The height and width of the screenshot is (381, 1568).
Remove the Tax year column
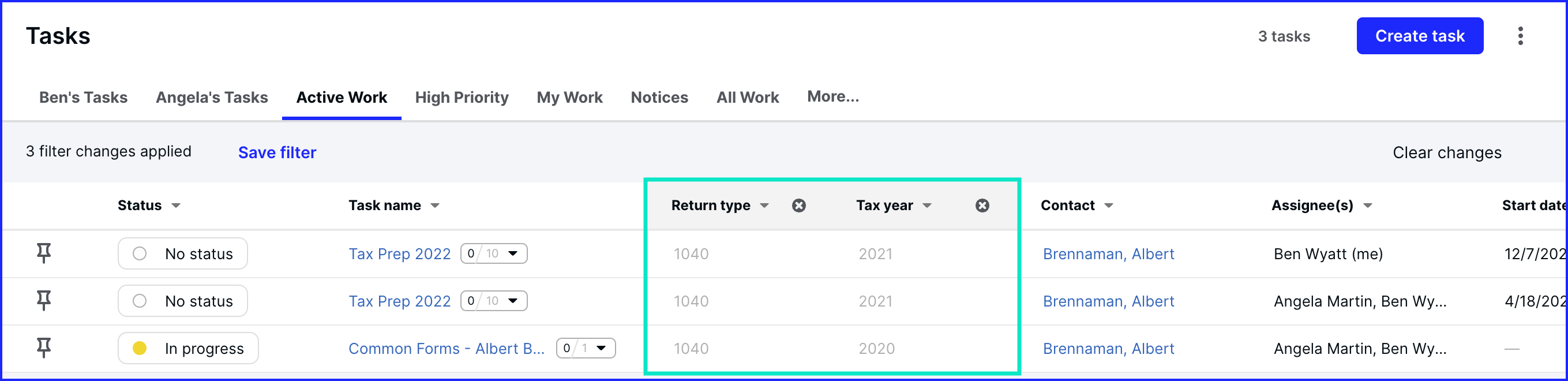tap(982, 206)
